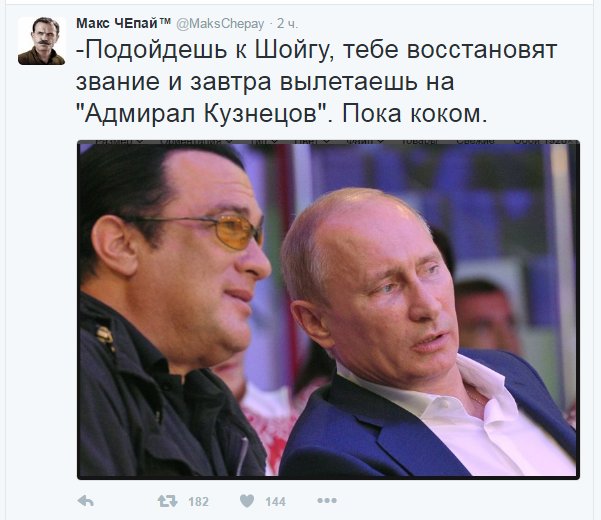Expand the cut-off 'Размер' dropdown atop photo
Screen dimensions: 601x520
120,142
